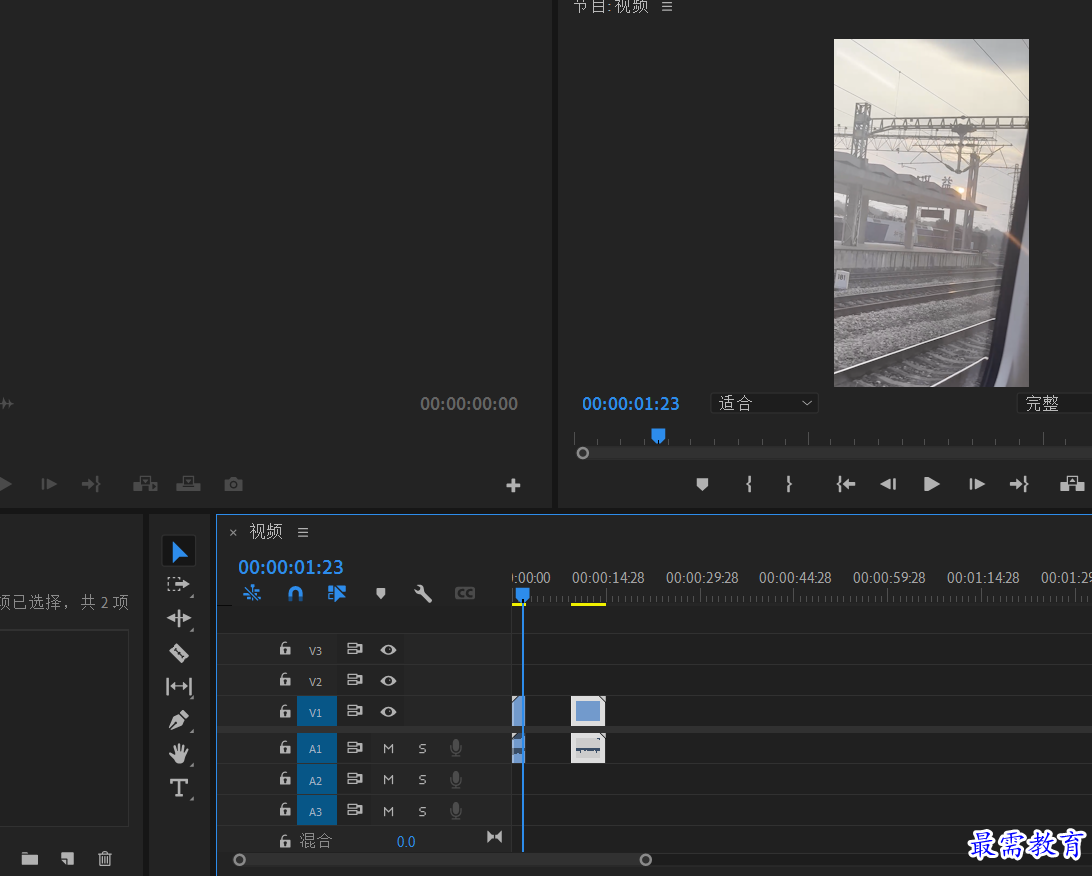Select the Razor tool
Screen dimensions: 1092x876
point(179,652)
